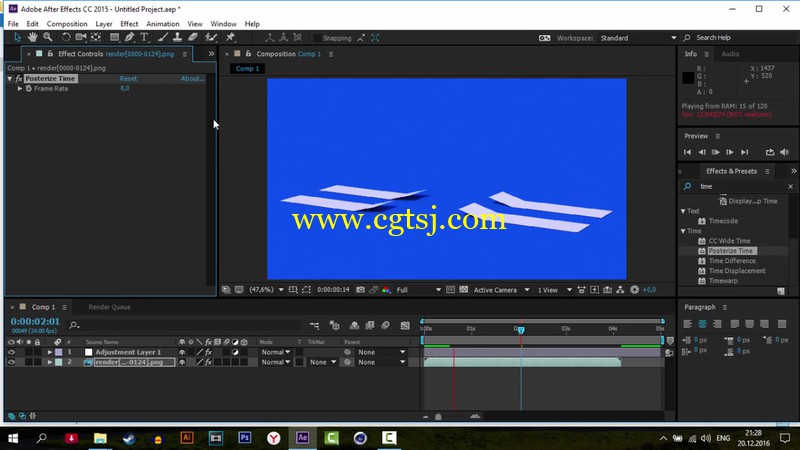Select the Hand tool
The image size is (800, 450).
(33, 37)
